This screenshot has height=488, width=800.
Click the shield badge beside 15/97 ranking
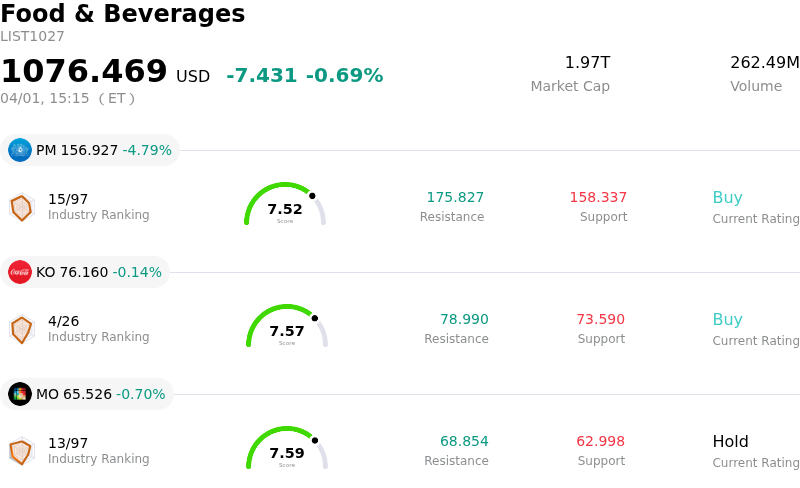(x=21, y=207)
